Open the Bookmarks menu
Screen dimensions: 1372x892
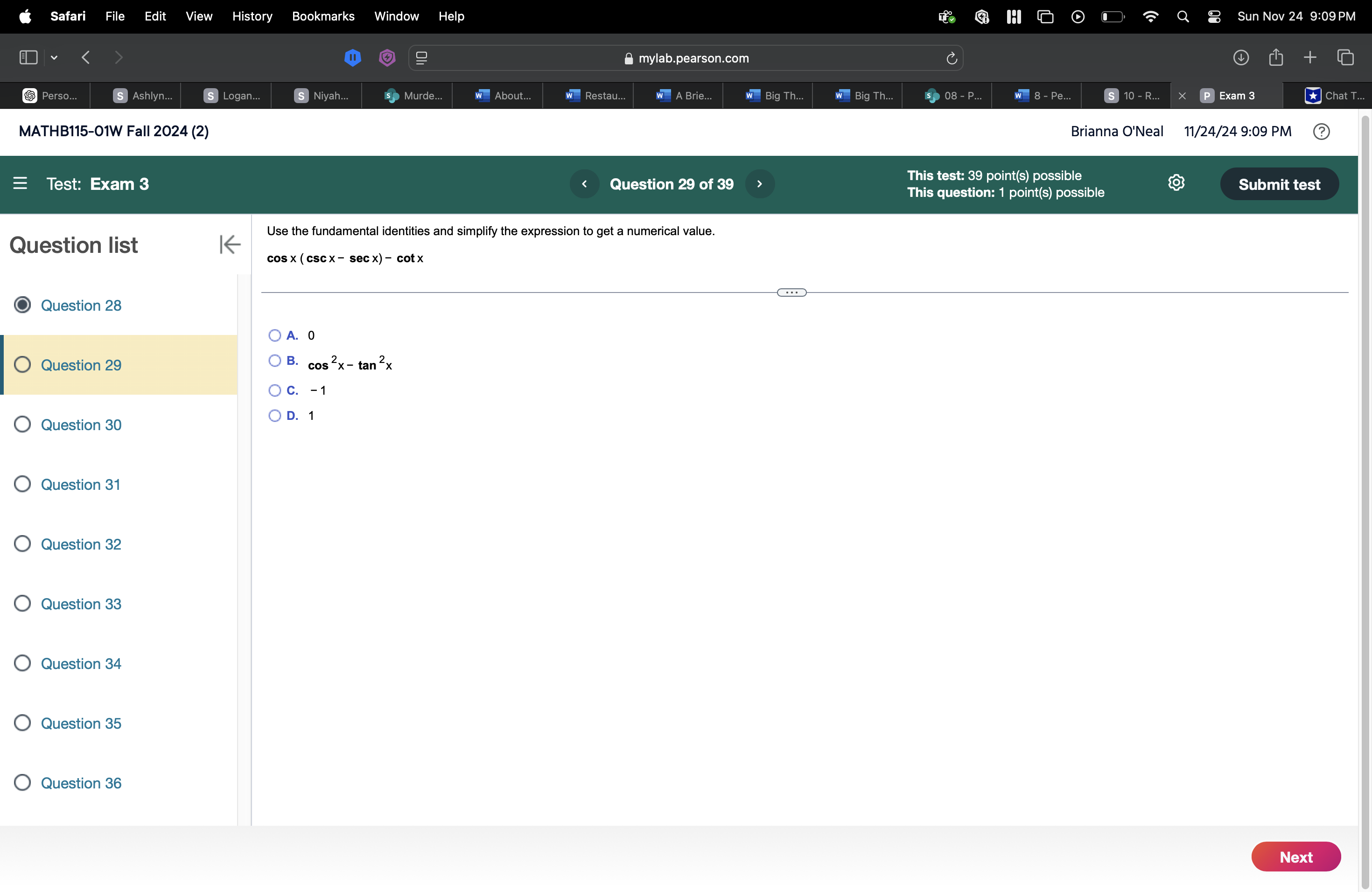click(x=323, y=16)
